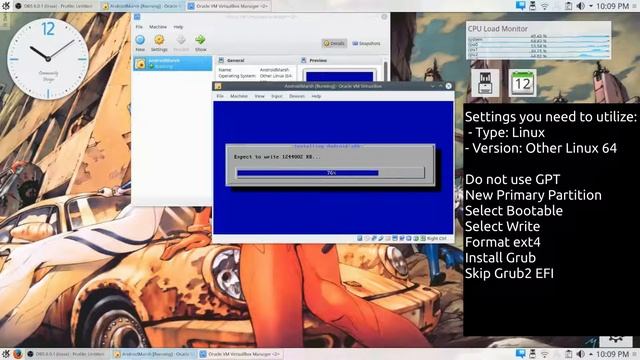Click the Right Ctrl host key indicator

pos(436,238)
